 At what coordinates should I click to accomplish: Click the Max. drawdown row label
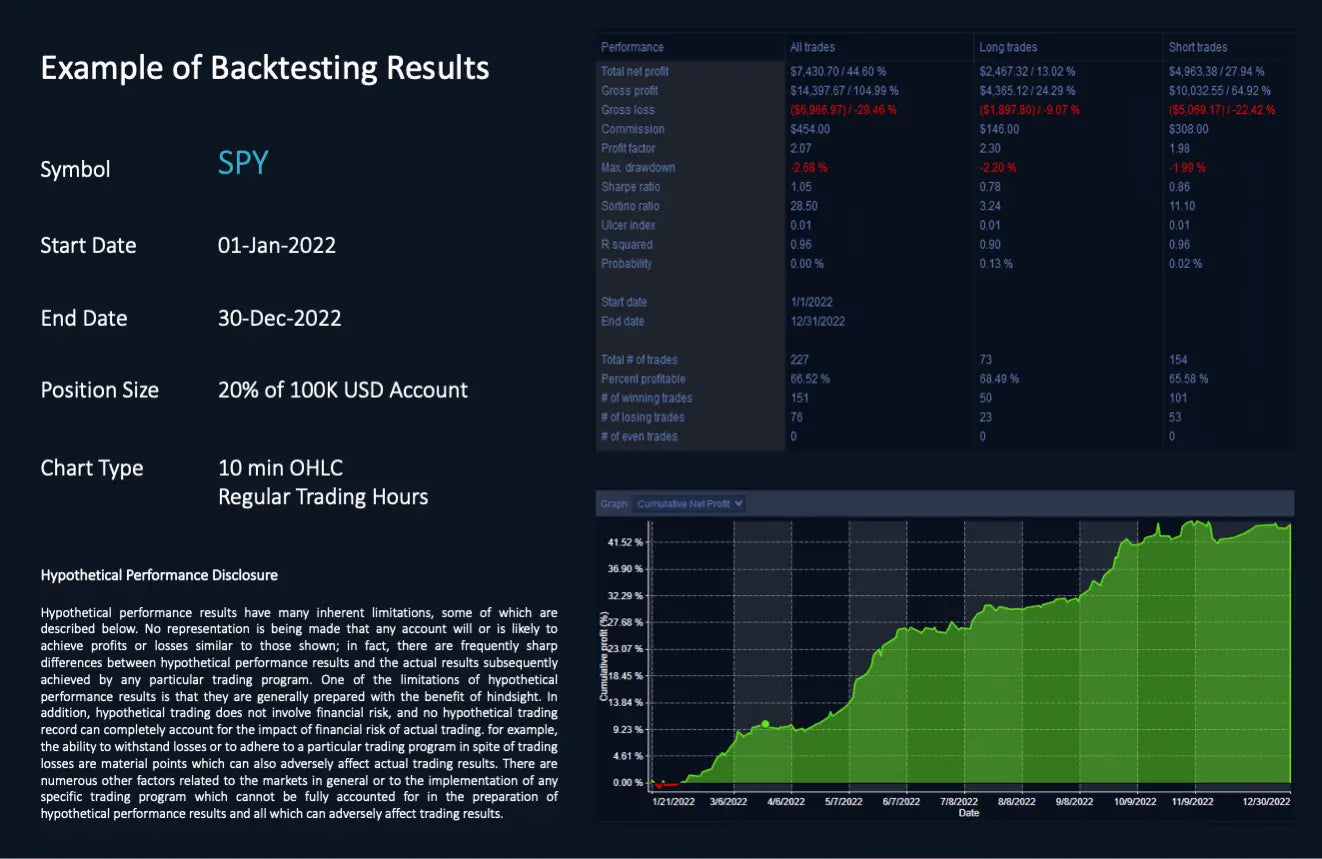(x=638, y=167)
